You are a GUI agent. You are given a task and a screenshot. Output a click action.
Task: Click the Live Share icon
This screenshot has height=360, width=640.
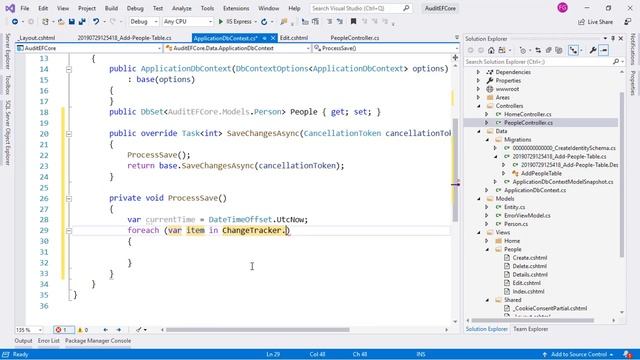(581, 22)
